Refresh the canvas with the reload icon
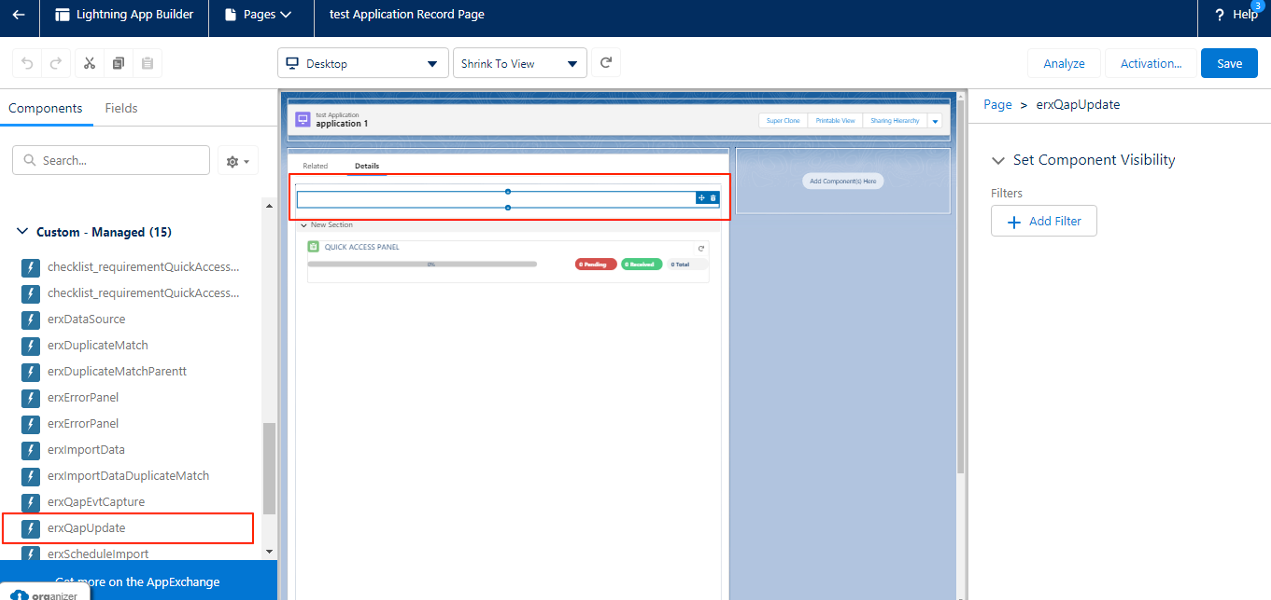Viewport: 1271px width, 600px height. [606, 63]
